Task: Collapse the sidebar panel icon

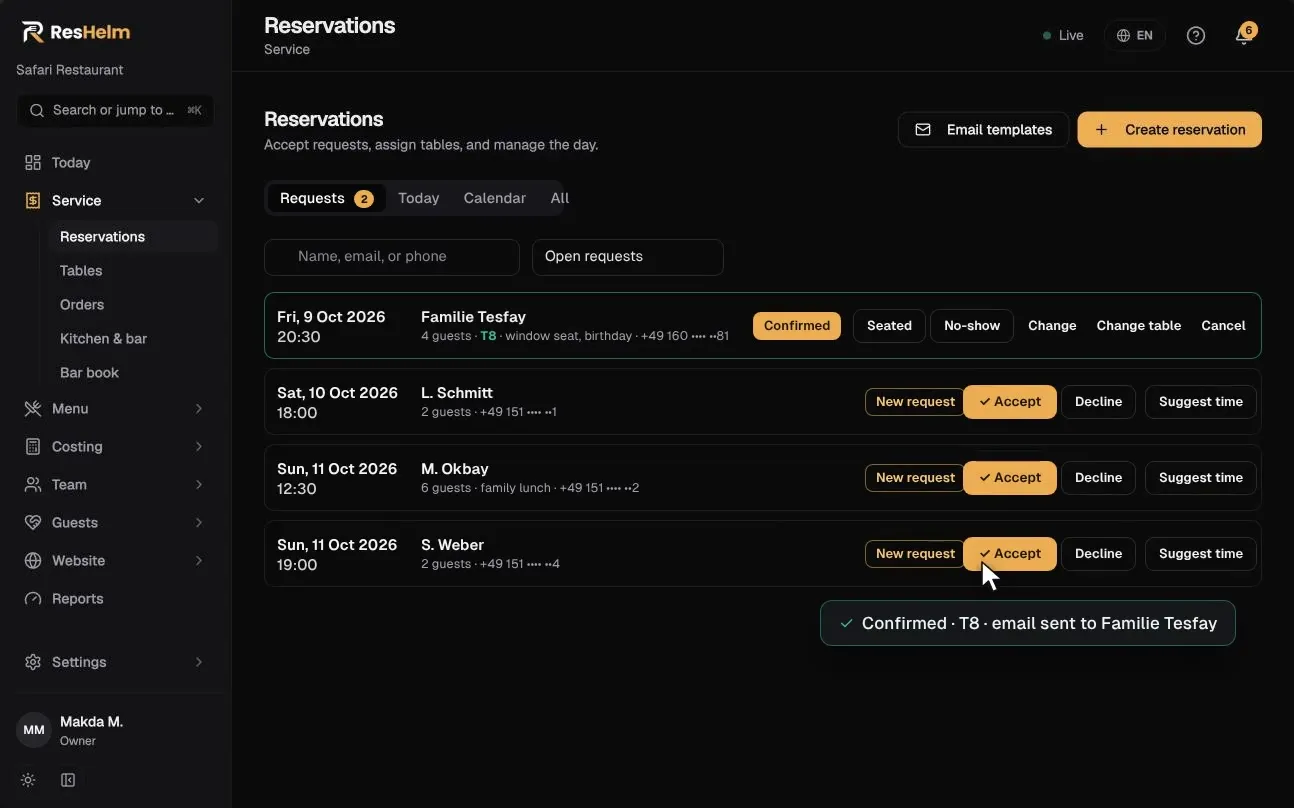Action: pos(68,780)
